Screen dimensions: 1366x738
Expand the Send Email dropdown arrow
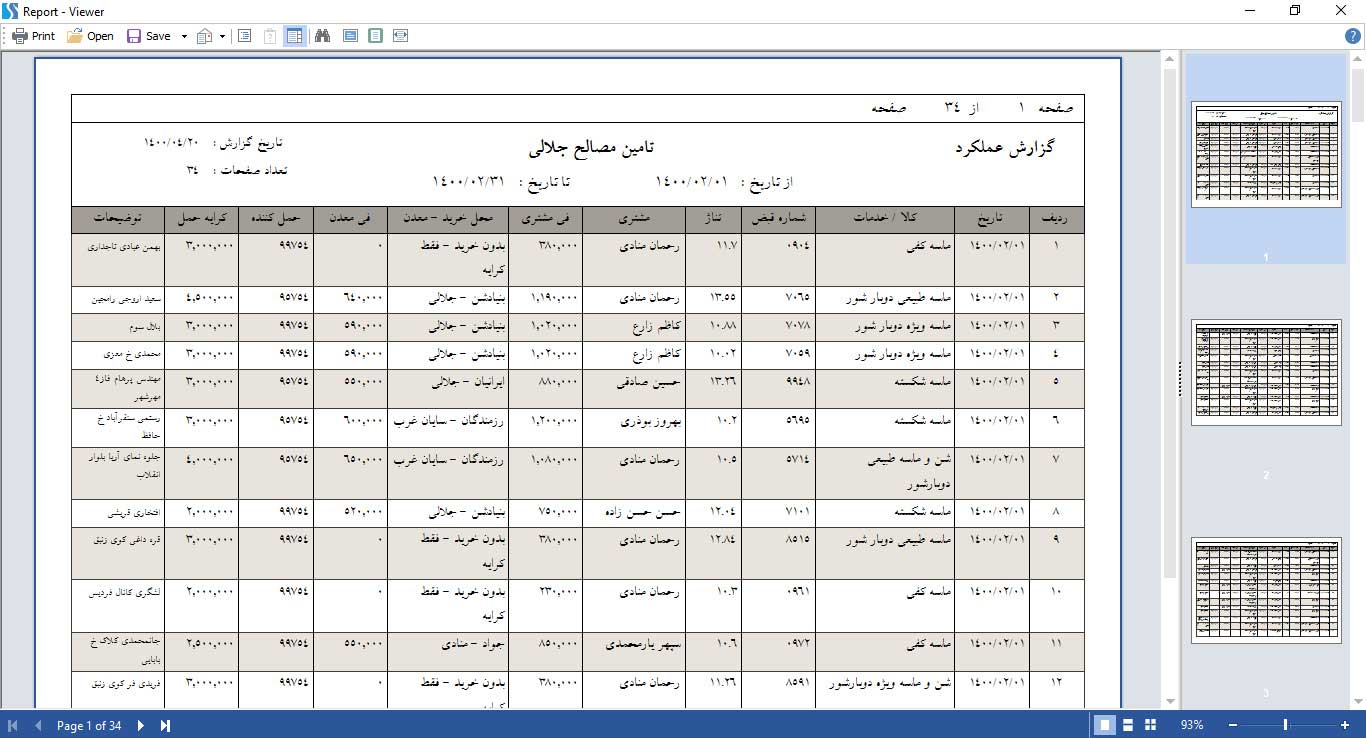point(222,36)
